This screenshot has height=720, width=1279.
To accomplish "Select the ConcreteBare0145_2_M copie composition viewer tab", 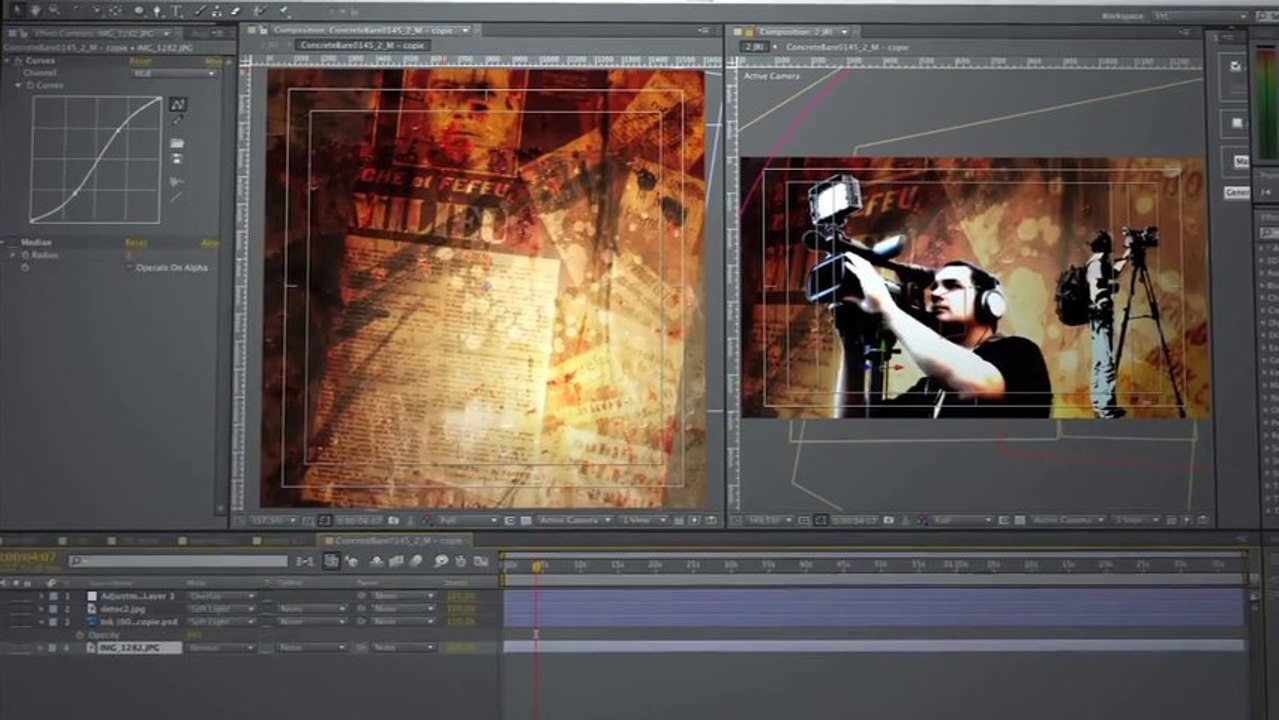I will coord(363,45).
